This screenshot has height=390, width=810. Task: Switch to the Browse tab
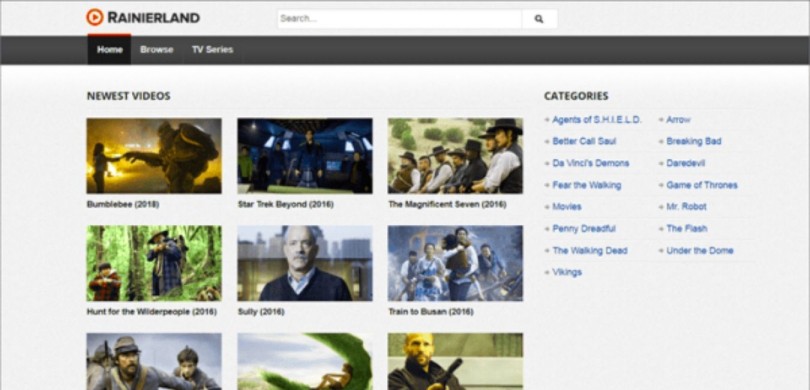pyautogui.click(x=157, y=50)
